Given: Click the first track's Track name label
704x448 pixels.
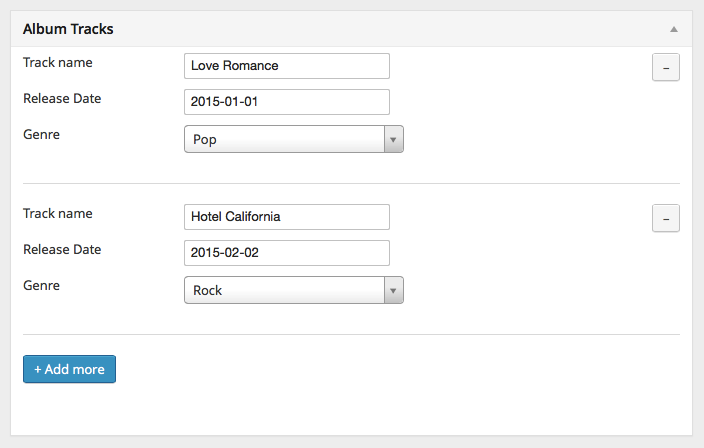Looking at the screenshot, I should pos(58,62).
